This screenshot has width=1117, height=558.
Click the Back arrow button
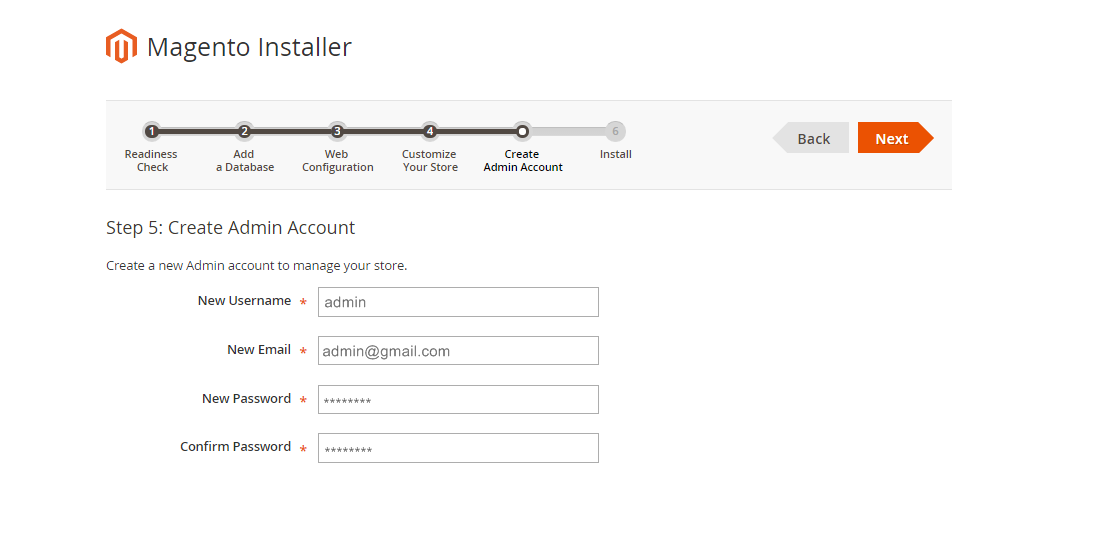point(811,138)
